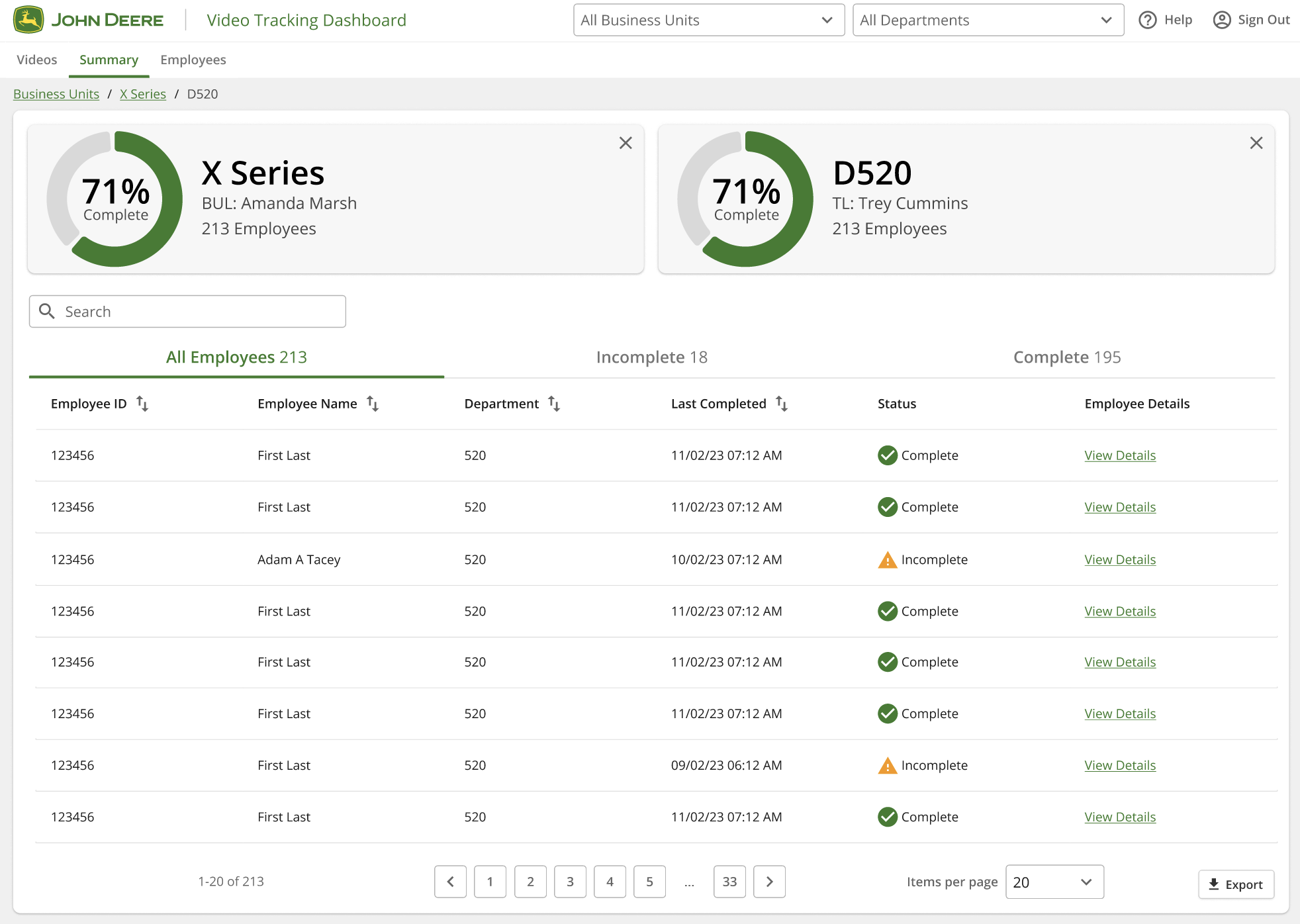
Task: Sort by Employee ID column
Action: (x=142, y=403)
